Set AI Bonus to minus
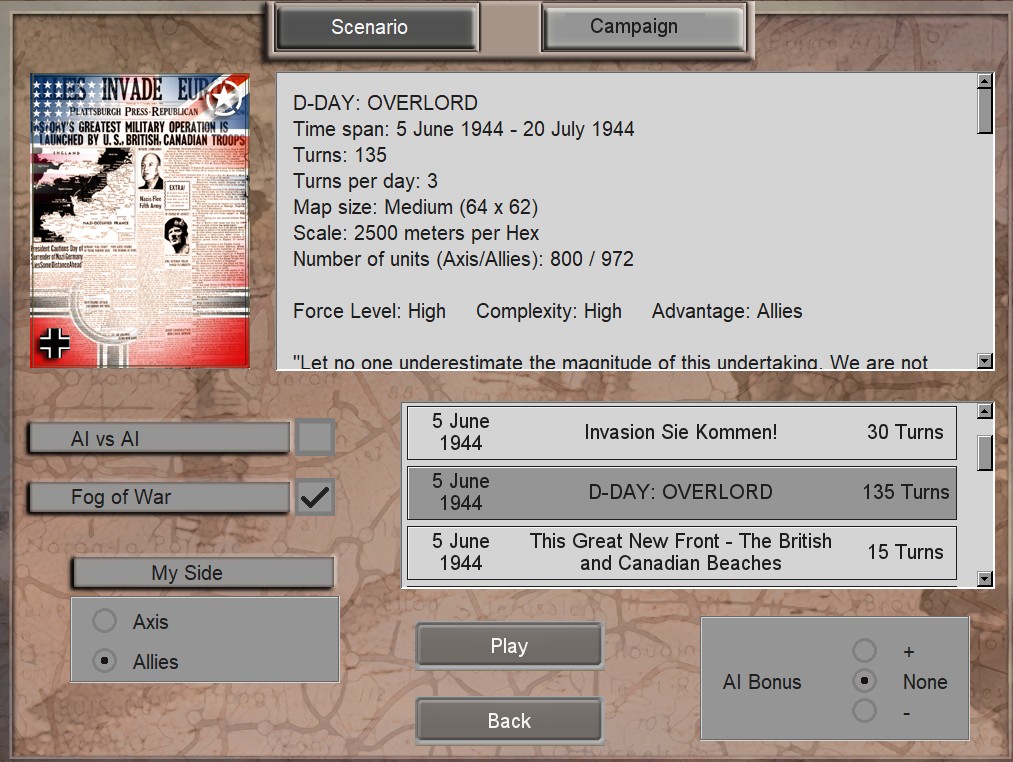The height and width of the screenshot is (762, 1013). pos(864,711)
